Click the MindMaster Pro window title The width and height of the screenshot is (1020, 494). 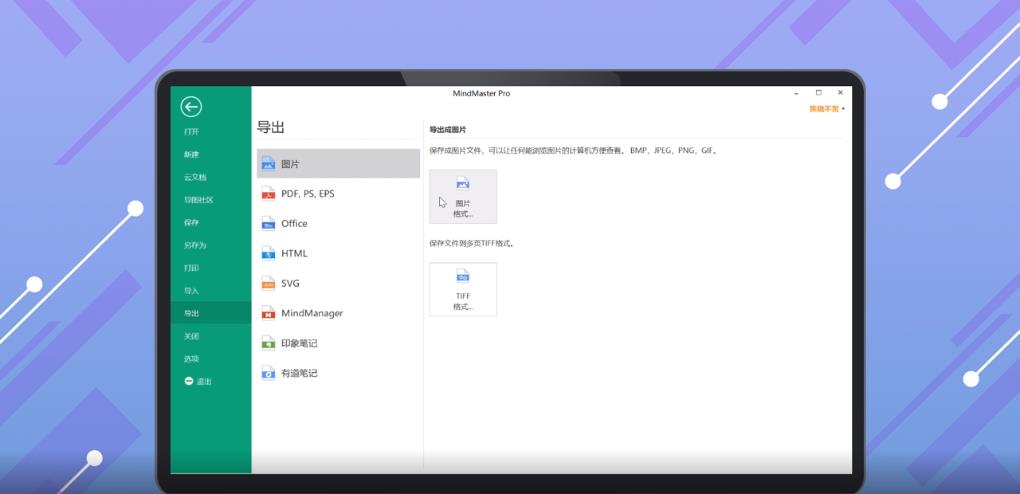tap(481, 94)
